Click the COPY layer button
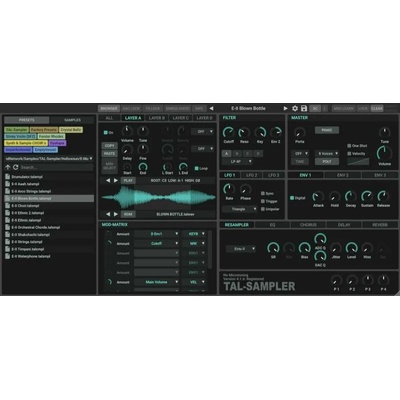The width and height of the screenshot is (400, 400). (x=109, y=146)
